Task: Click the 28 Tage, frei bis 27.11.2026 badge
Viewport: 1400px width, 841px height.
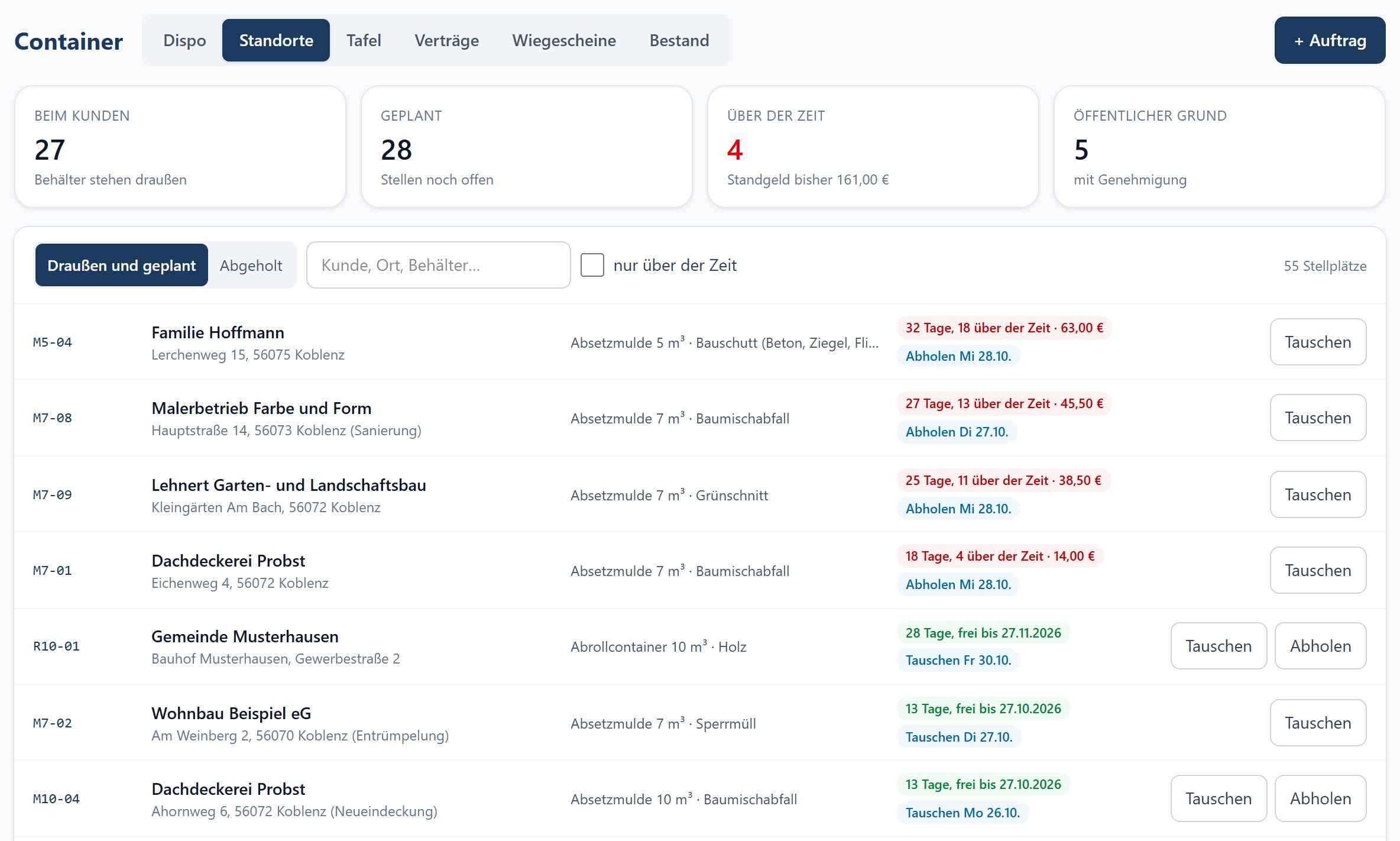Action: [983, 633]
